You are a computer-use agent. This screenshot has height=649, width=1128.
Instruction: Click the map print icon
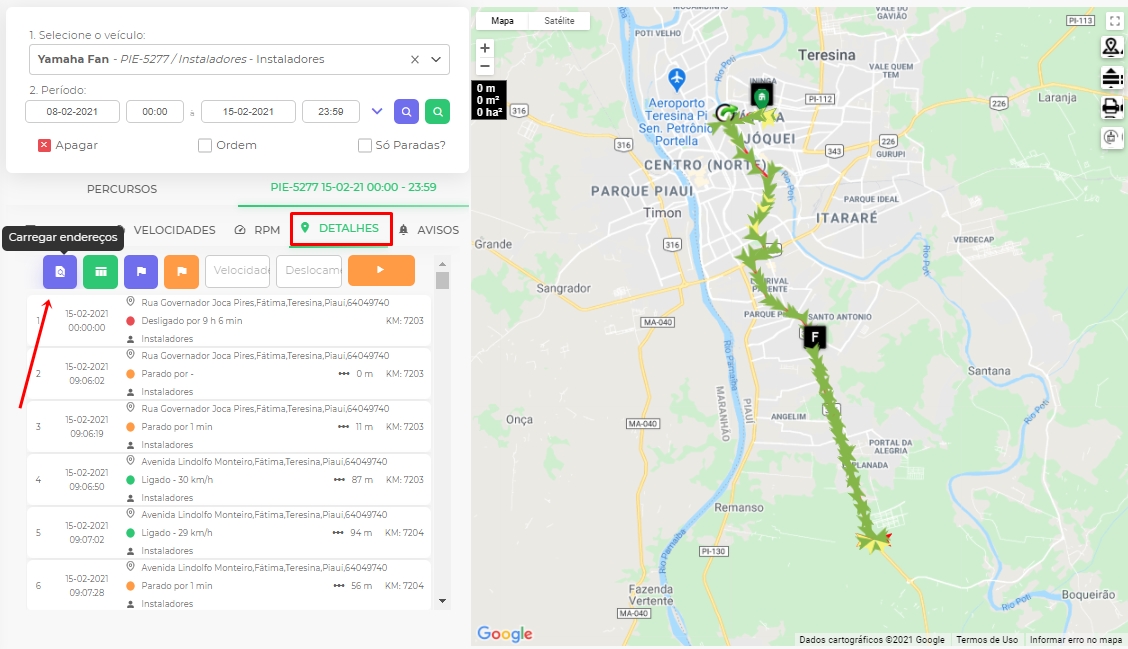(x=1112, y=108)
